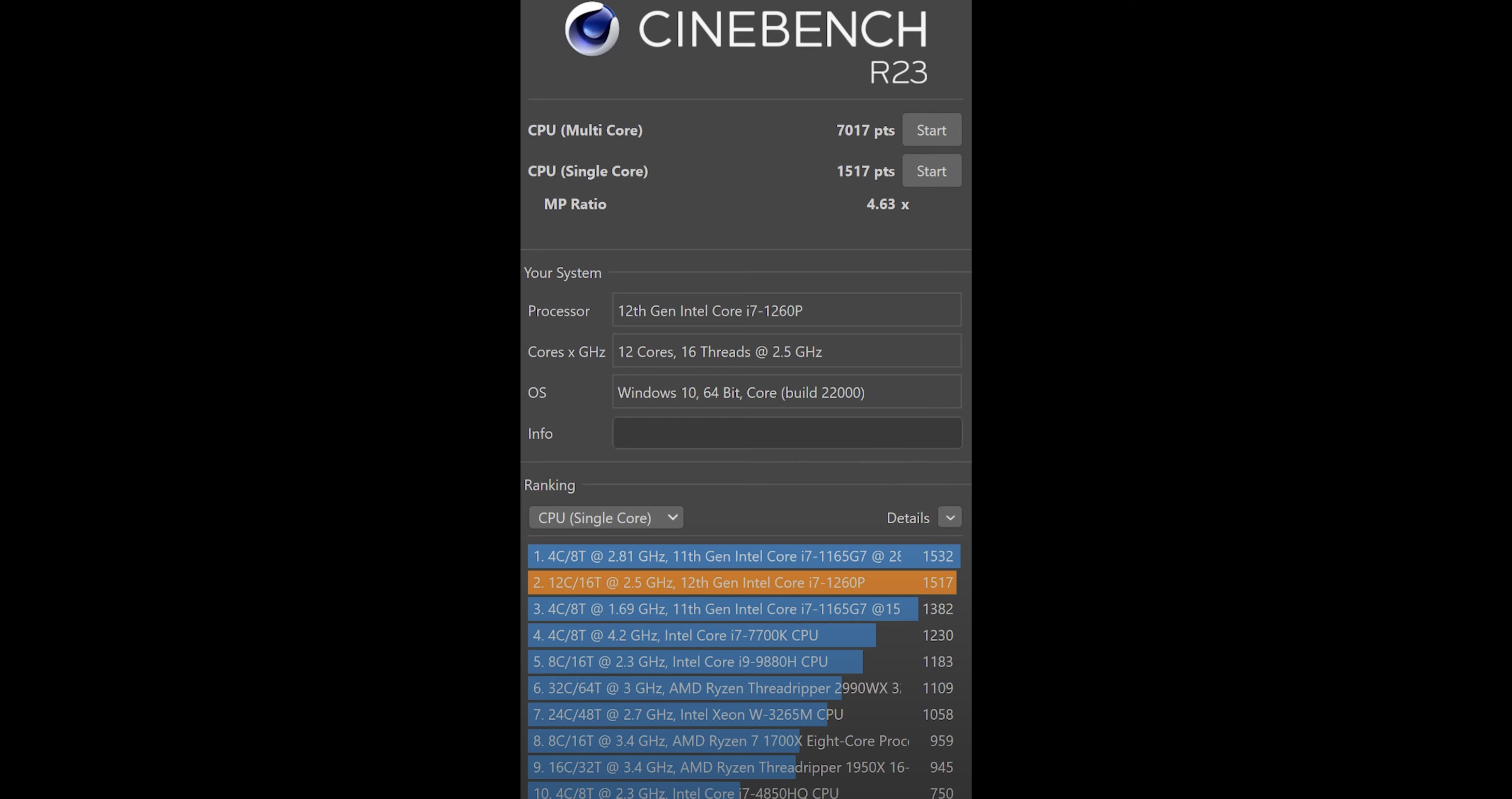Click the CPU (Single Core) label in results
This screenshot has height=799, width=1512.
[588, 172]
